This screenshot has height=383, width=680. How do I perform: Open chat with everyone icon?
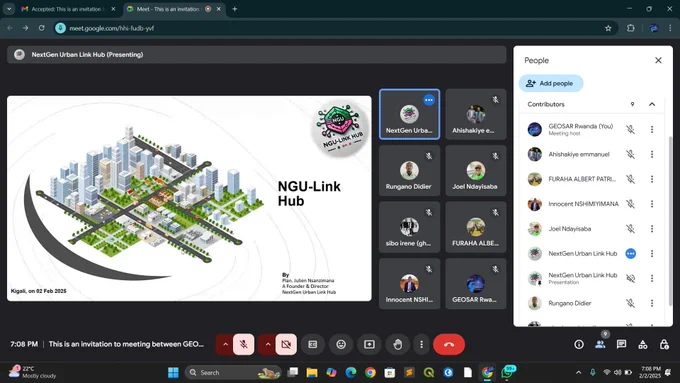point(621,344)
